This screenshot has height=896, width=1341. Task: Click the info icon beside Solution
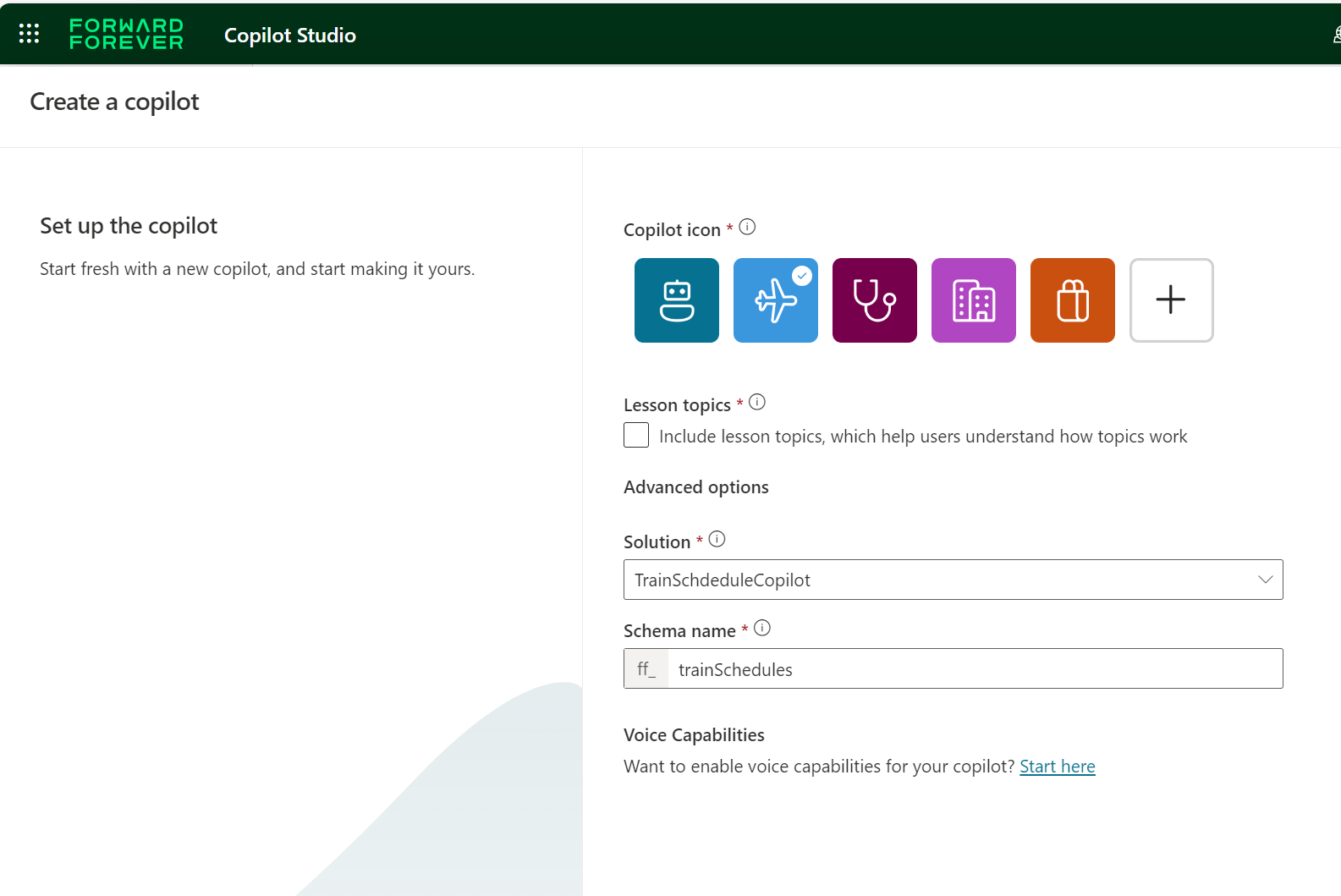tap(717, 539)
